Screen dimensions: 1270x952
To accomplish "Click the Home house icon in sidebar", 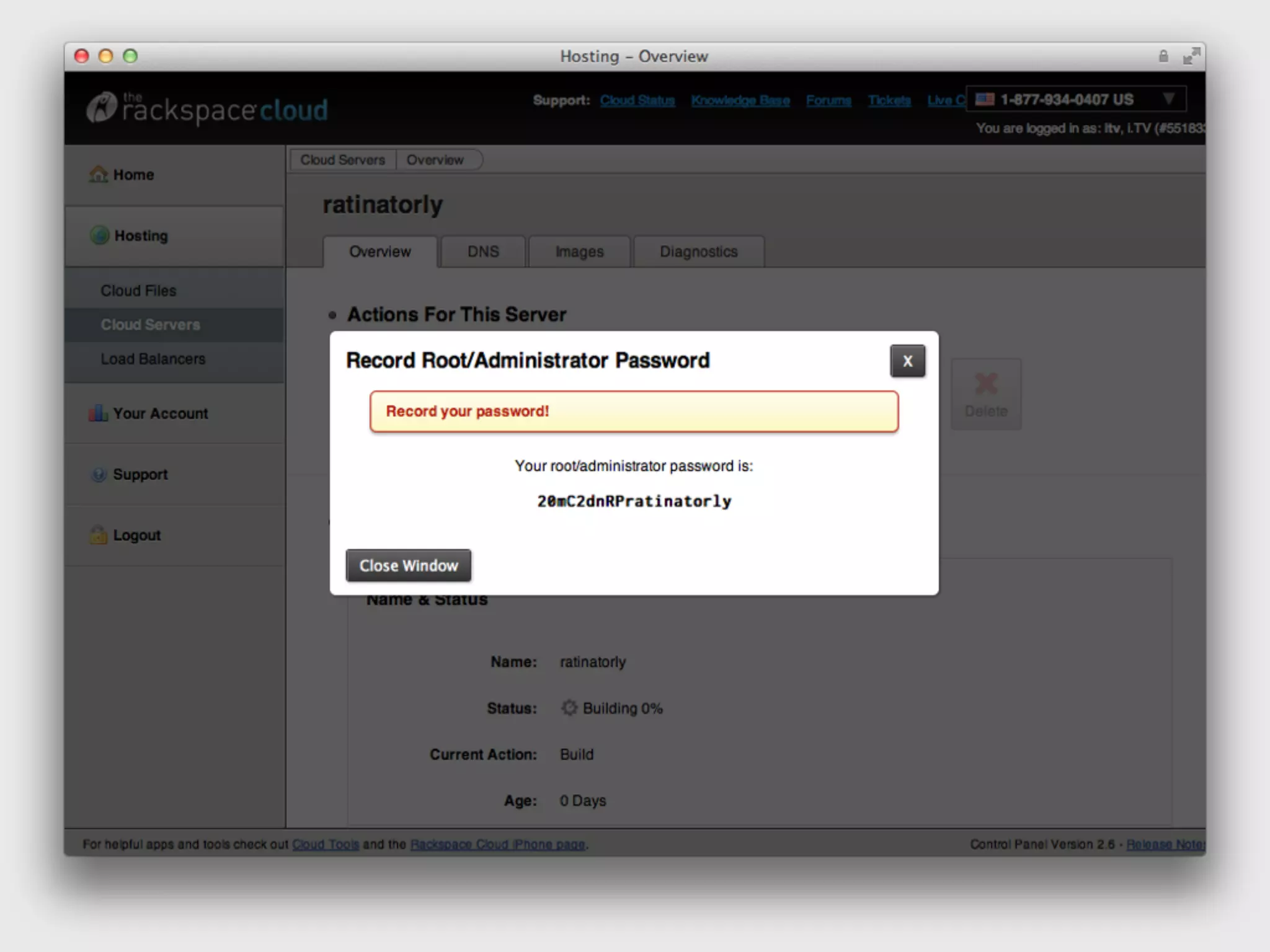I will click(98, 175).
